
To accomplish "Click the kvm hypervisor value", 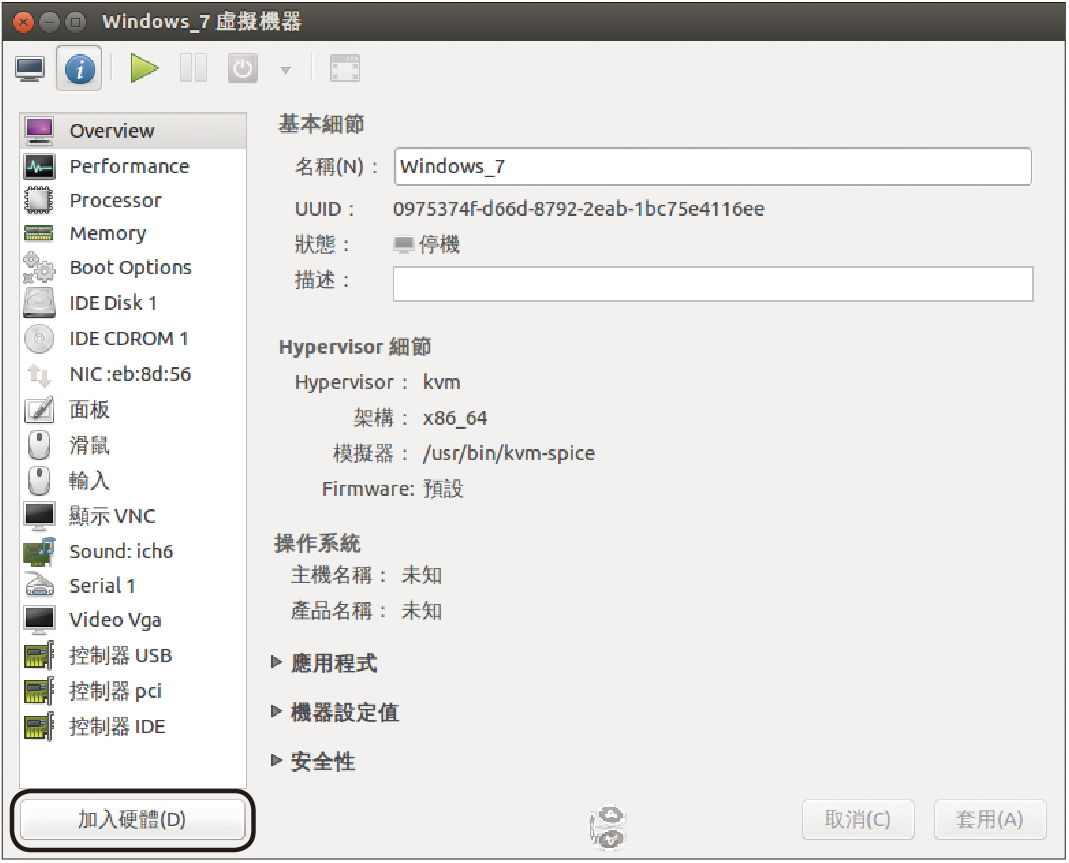I will coord(442,382).
